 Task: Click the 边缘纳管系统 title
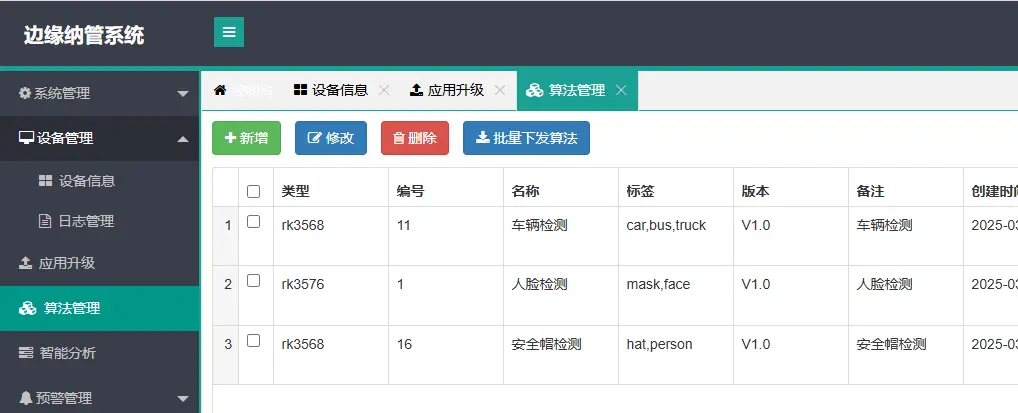click(x=84, y=34)
